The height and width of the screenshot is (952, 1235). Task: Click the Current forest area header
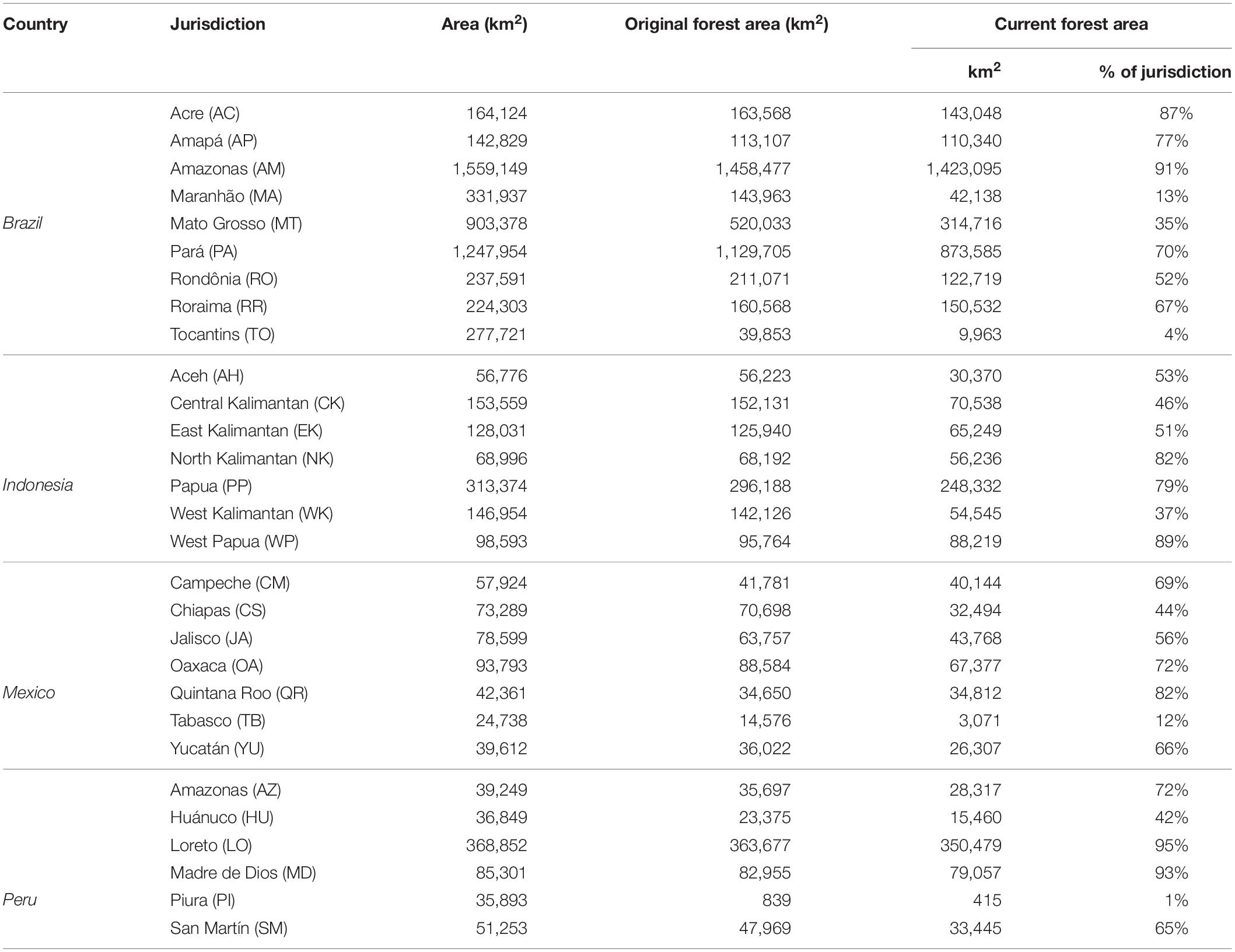click(x=1071, y=24)
